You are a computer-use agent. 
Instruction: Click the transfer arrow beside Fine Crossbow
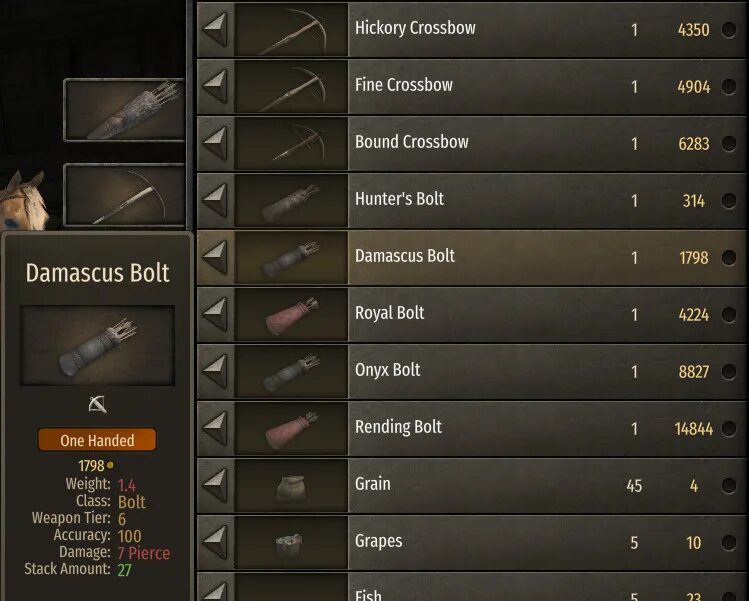(x=215, y=86)
